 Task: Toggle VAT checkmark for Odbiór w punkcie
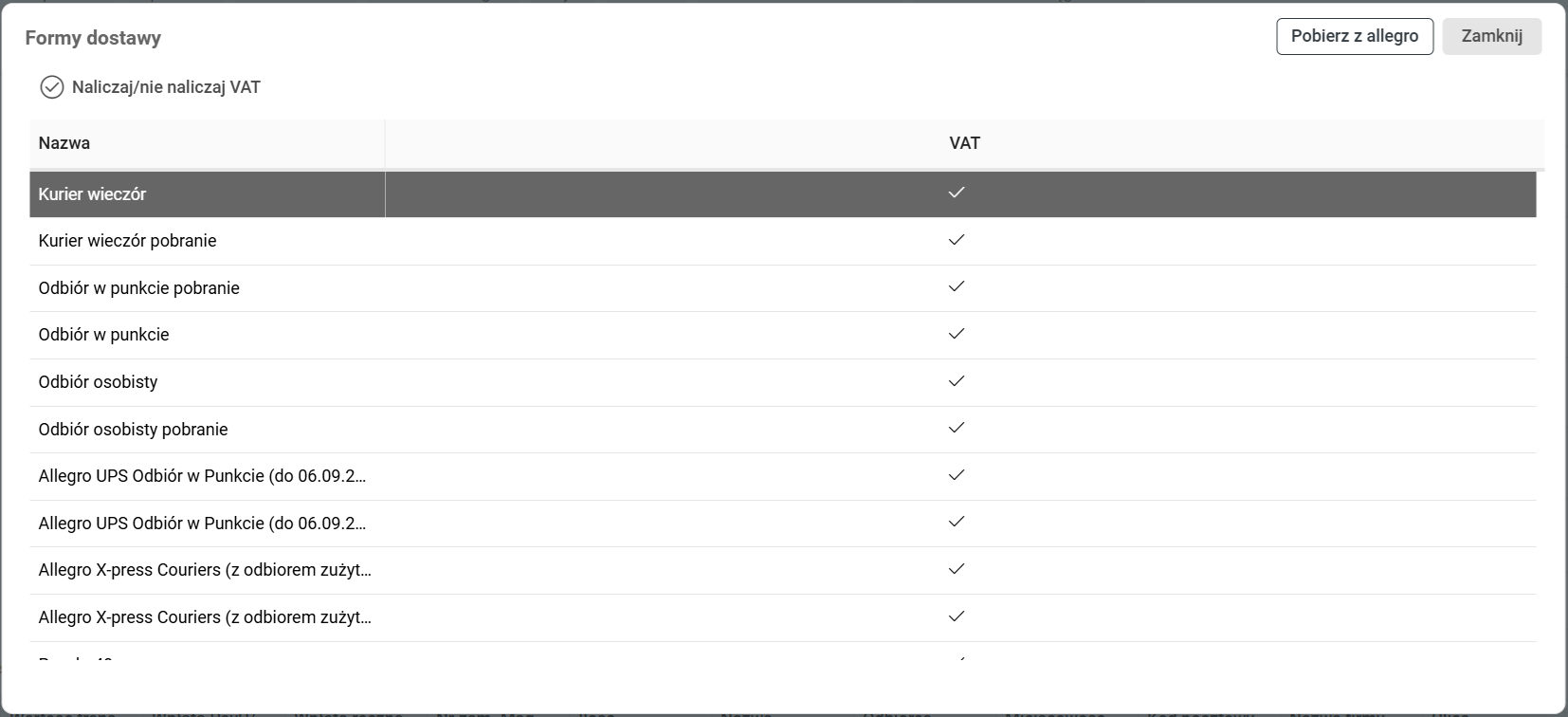(957, 334)
